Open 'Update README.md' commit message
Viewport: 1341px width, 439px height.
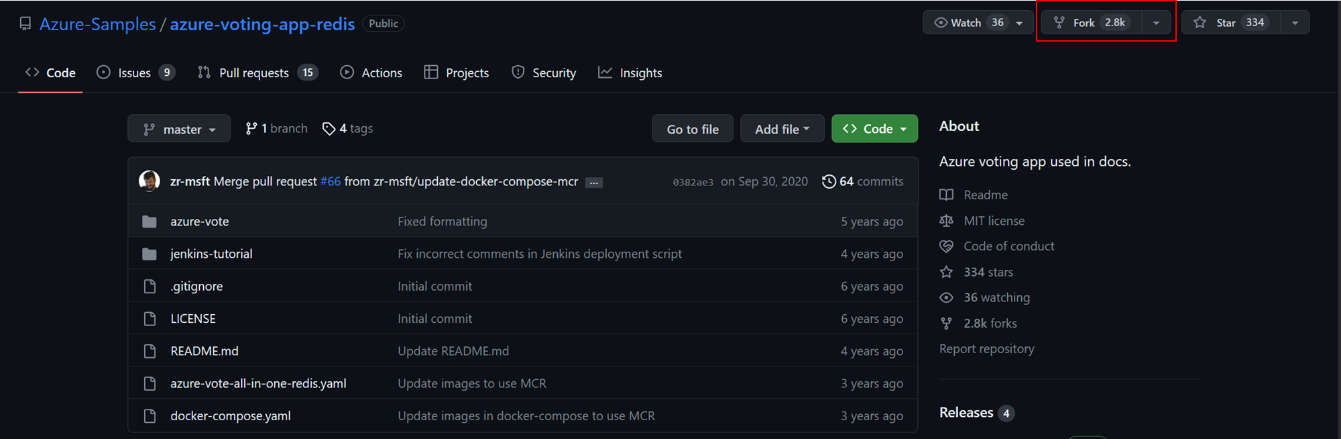(453, 351)
